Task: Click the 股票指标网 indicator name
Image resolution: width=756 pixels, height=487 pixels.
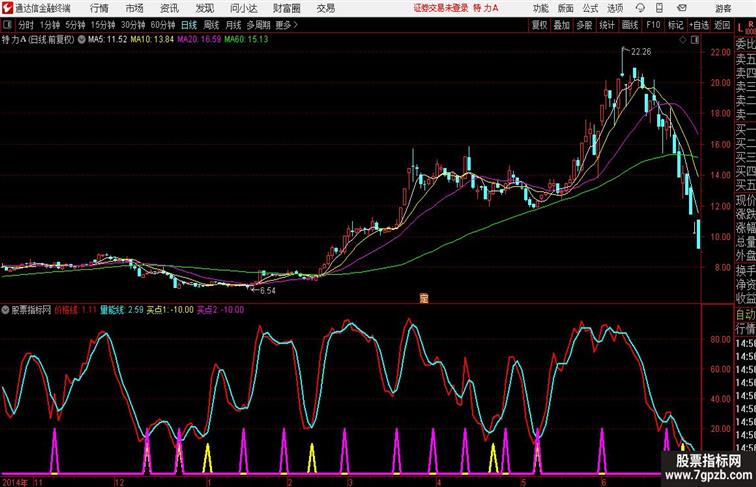Action: coord(31,310)
